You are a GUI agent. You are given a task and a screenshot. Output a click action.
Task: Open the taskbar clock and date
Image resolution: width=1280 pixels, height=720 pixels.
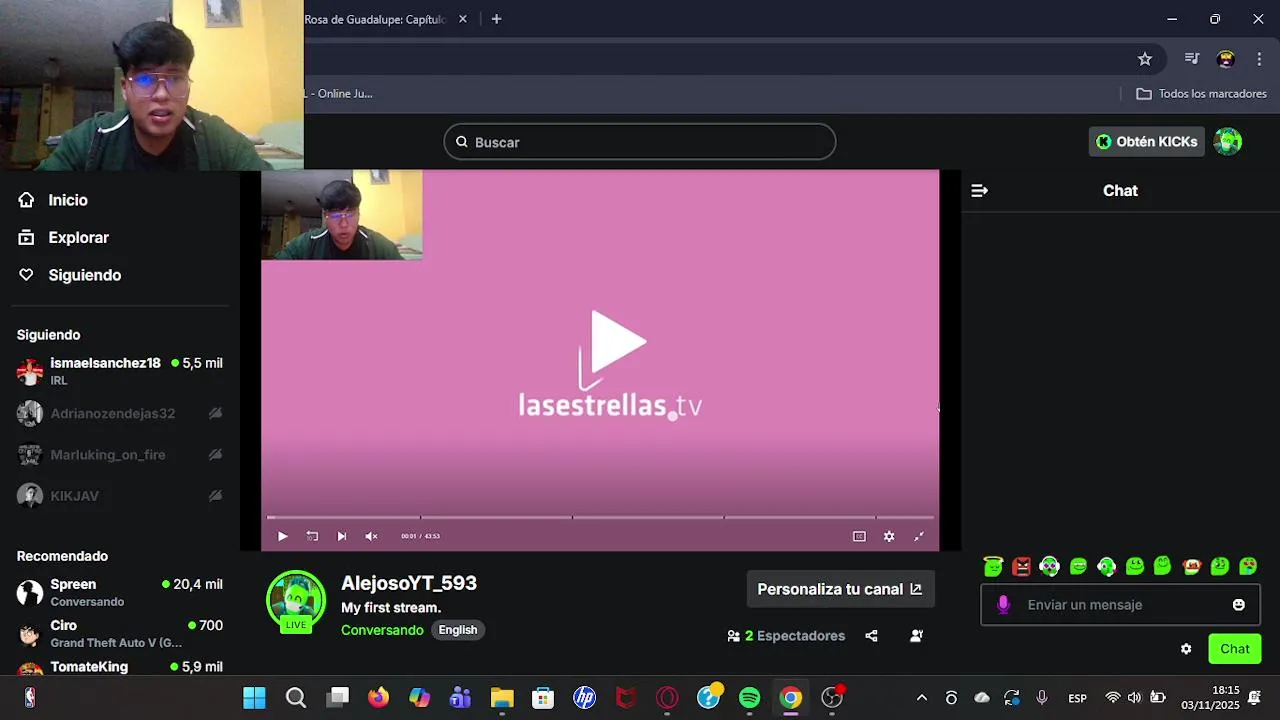[1211, 698]
